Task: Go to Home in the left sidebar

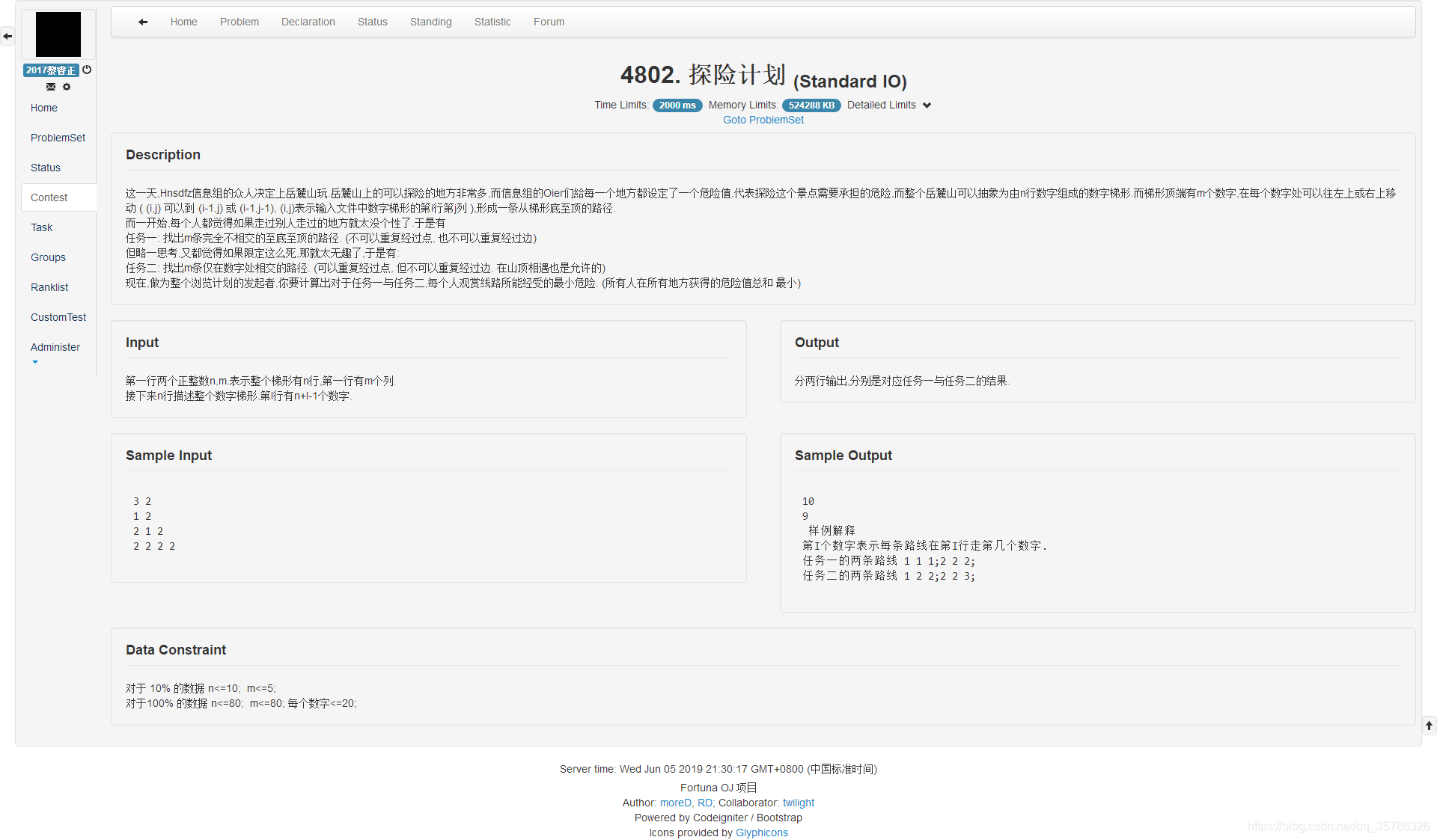Action: (44, 108)
